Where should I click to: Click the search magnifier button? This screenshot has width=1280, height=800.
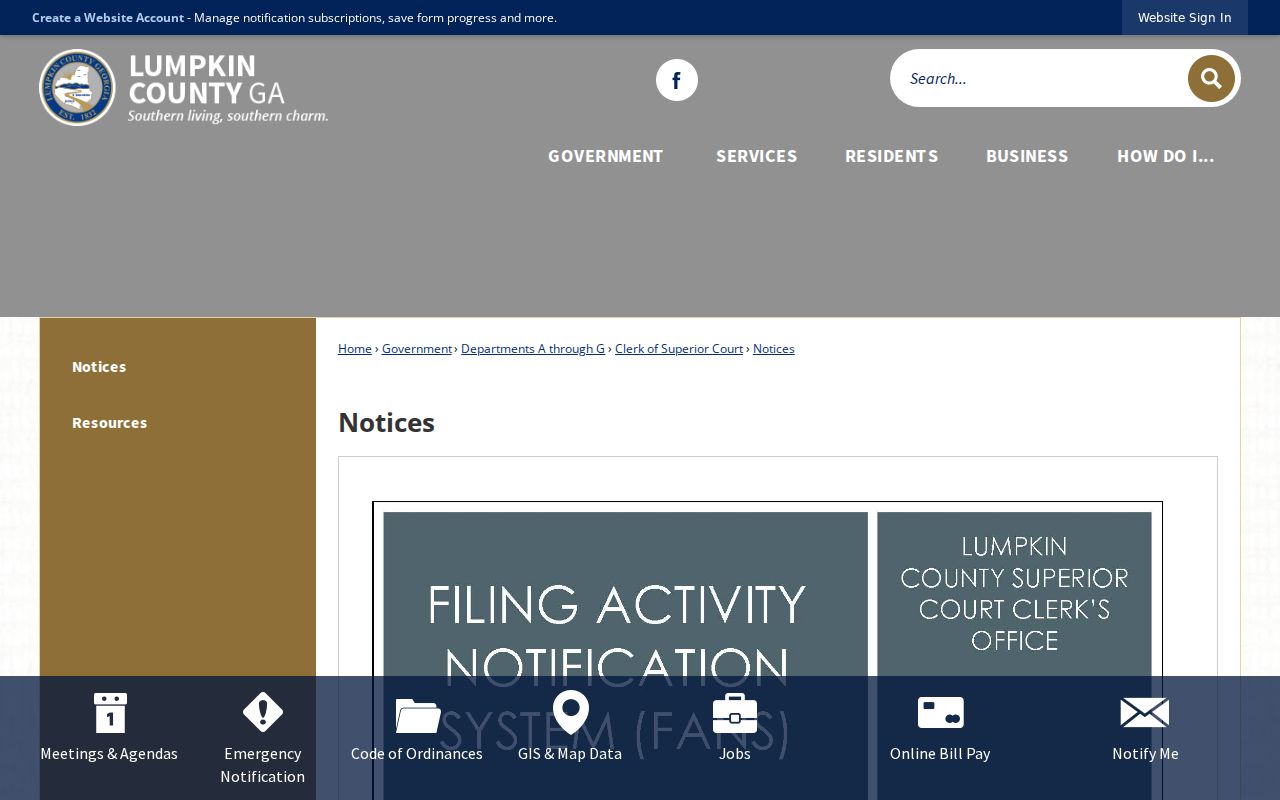1211,78
